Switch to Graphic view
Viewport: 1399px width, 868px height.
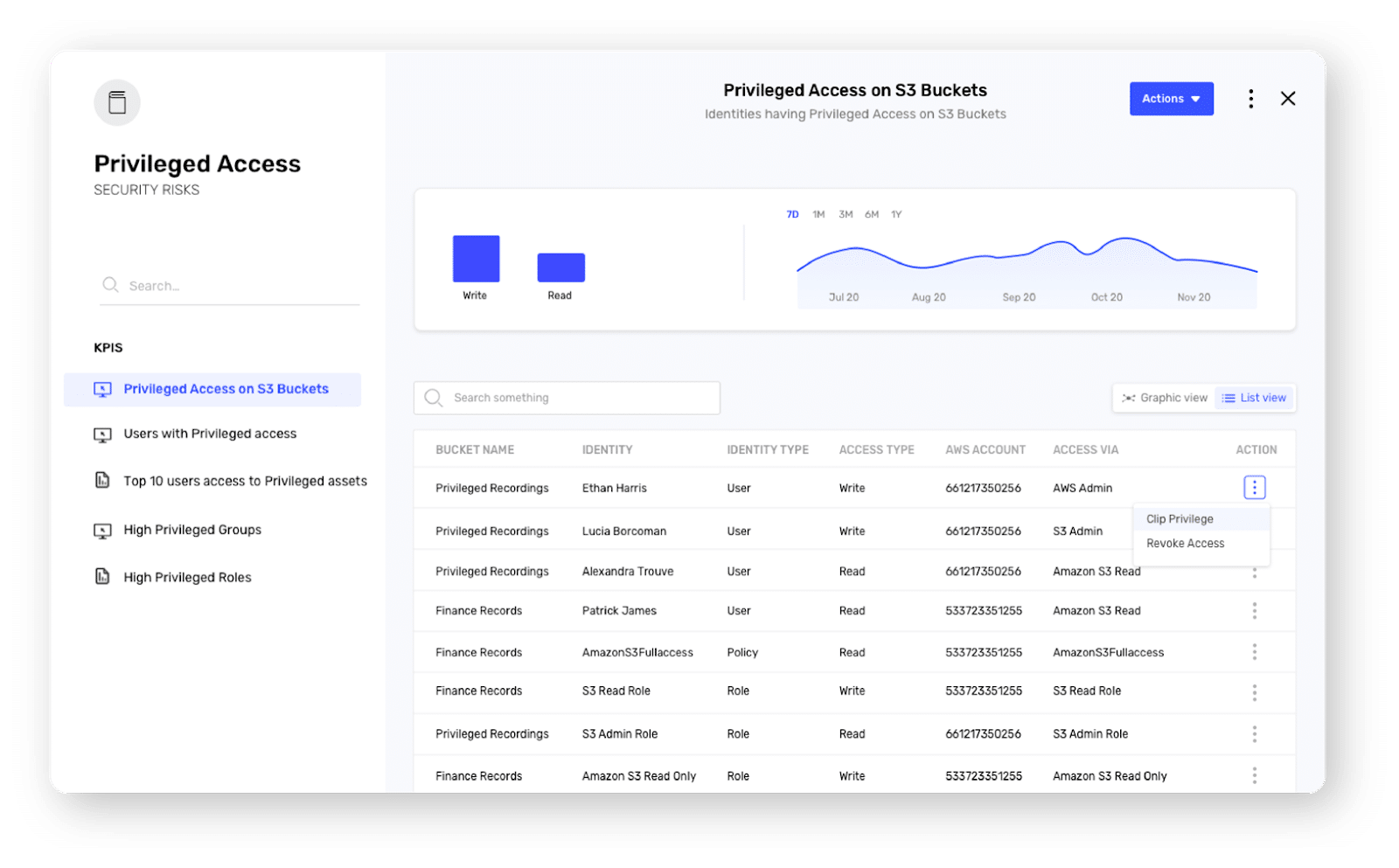tap(1165, 398)
